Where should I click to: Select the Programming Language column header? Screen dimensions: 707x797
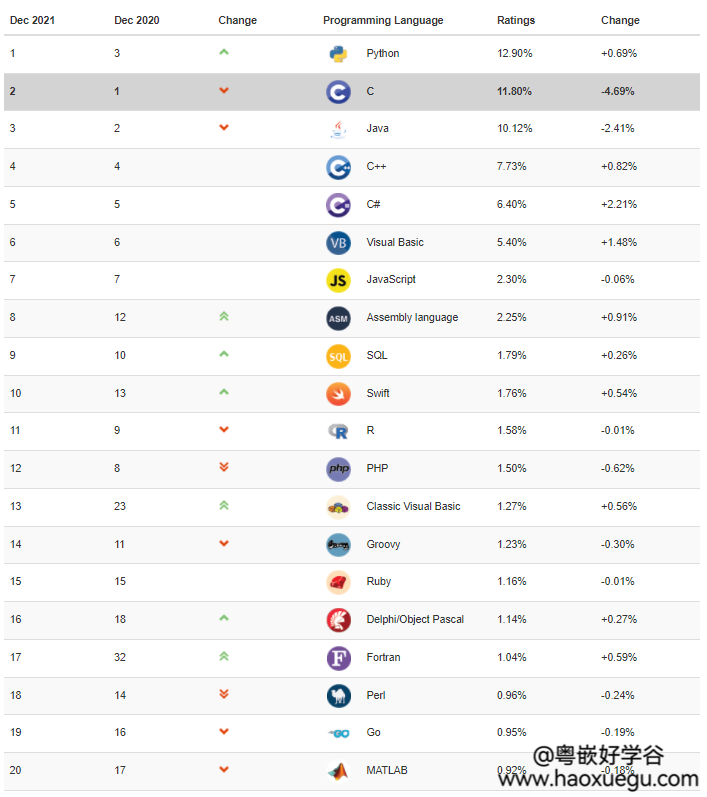point(383,20)
